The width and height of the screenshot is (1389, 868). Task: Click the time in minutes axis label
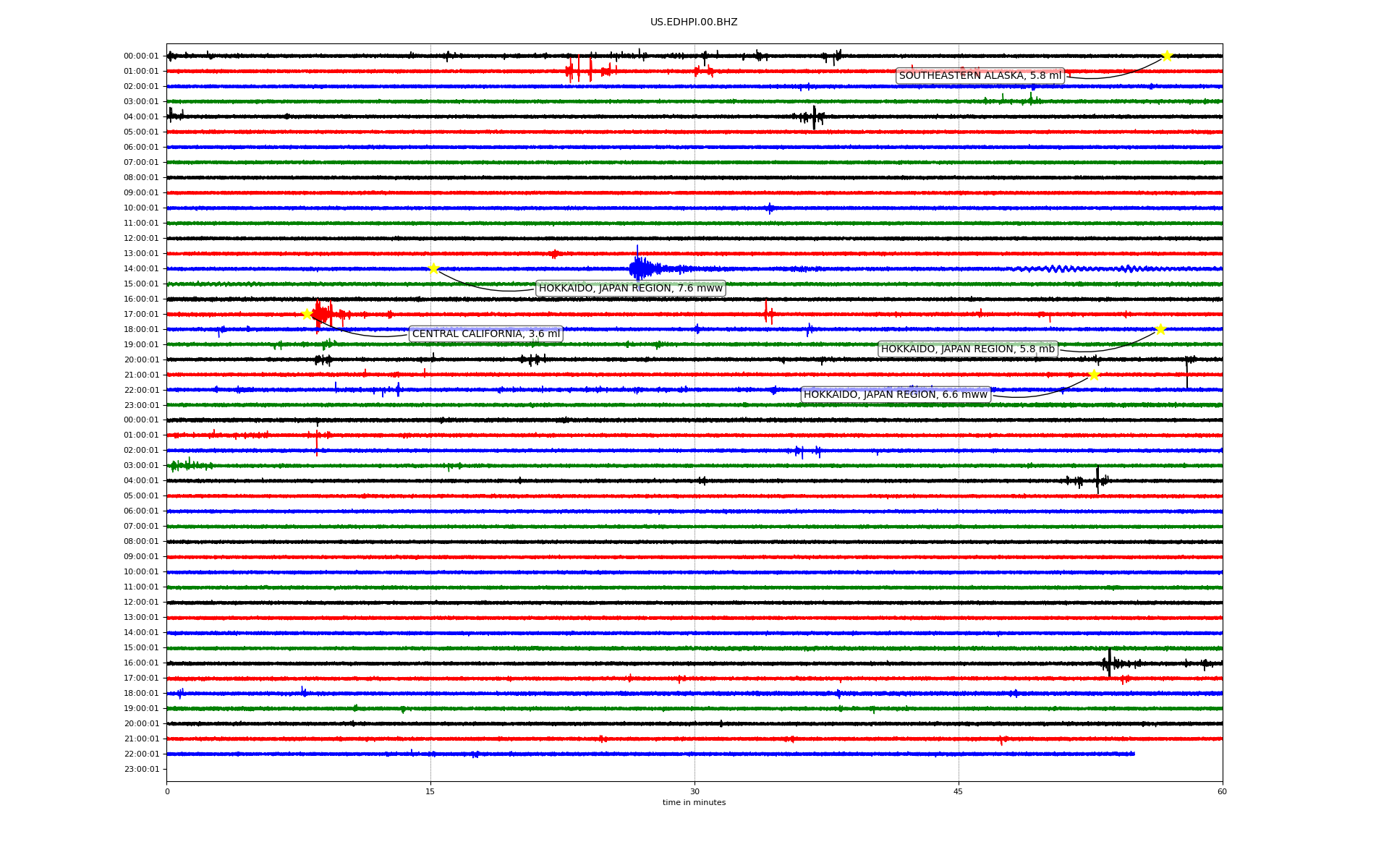(694, 803)
